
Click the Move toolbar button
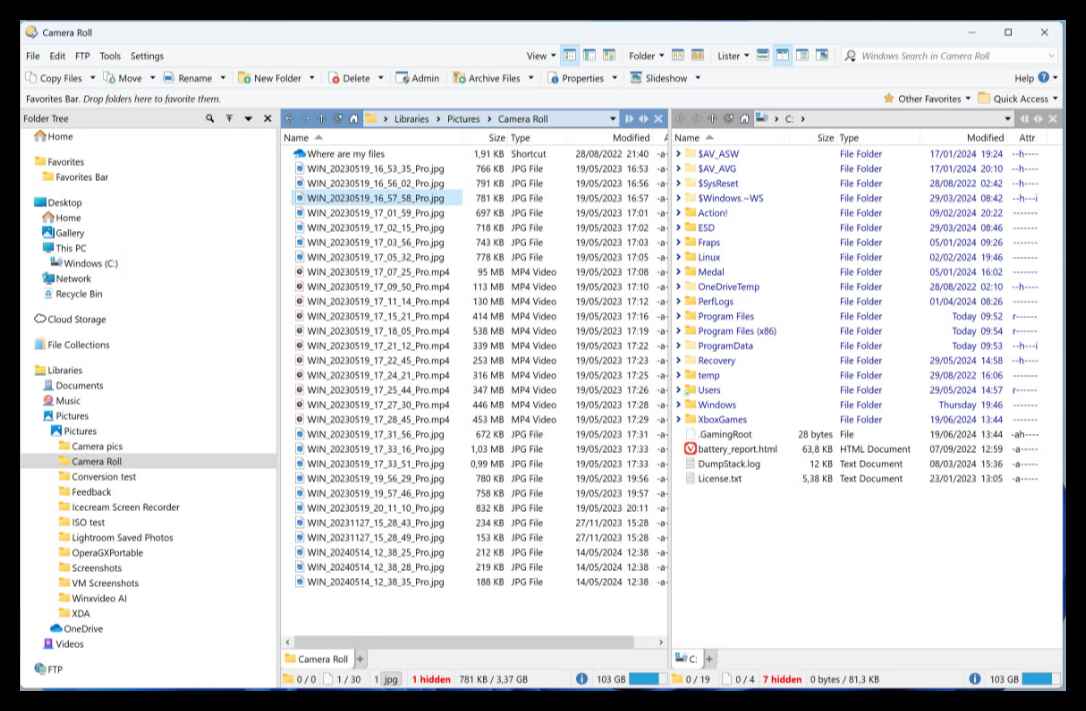[123, 78]
